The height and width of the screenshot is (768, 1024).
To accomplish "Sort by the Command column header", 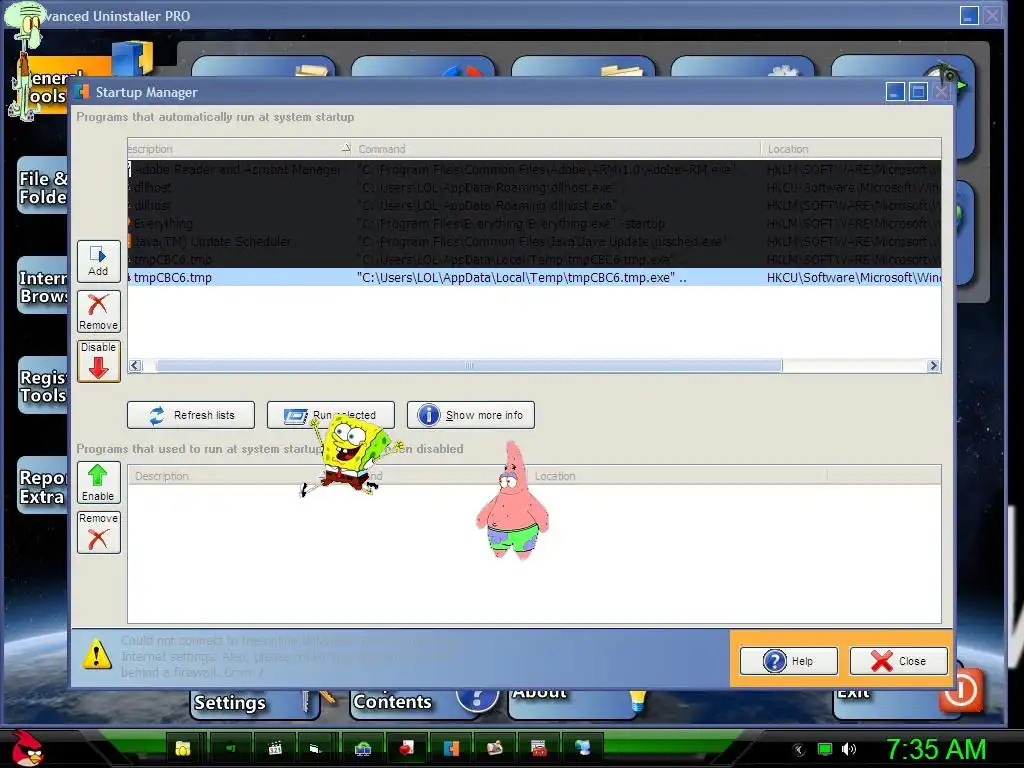I will [557, 149].
